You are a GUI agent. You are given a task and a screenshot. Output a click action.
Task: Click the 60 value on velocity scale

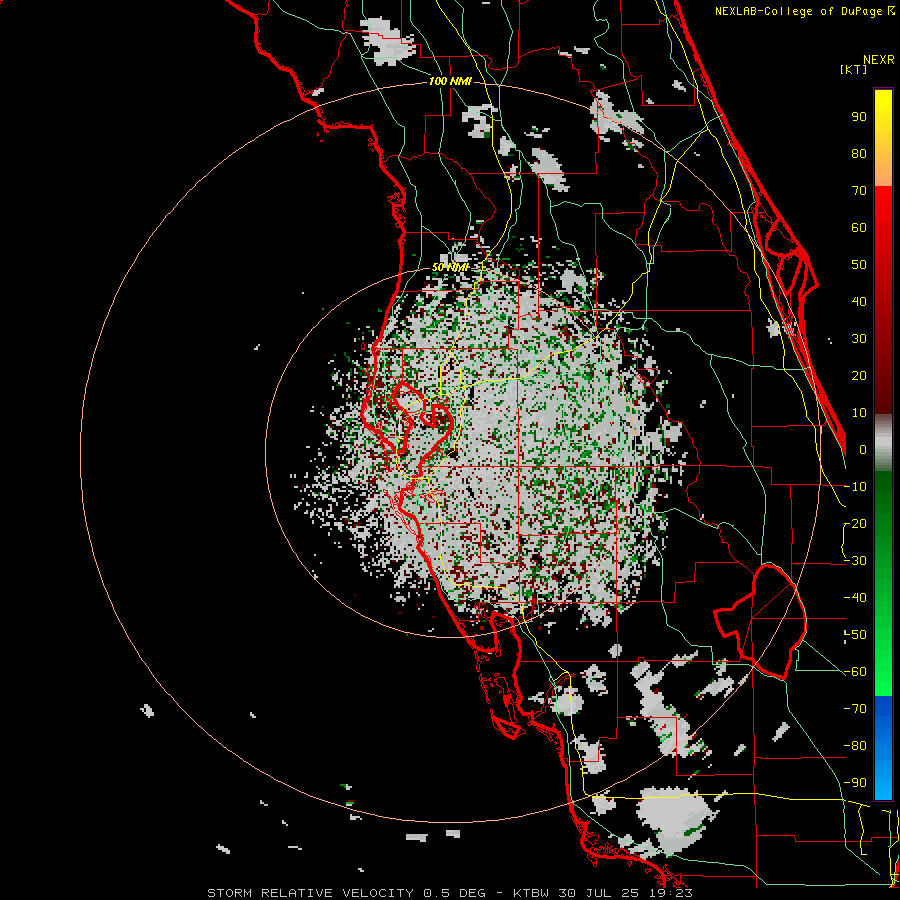pos(859,228)
